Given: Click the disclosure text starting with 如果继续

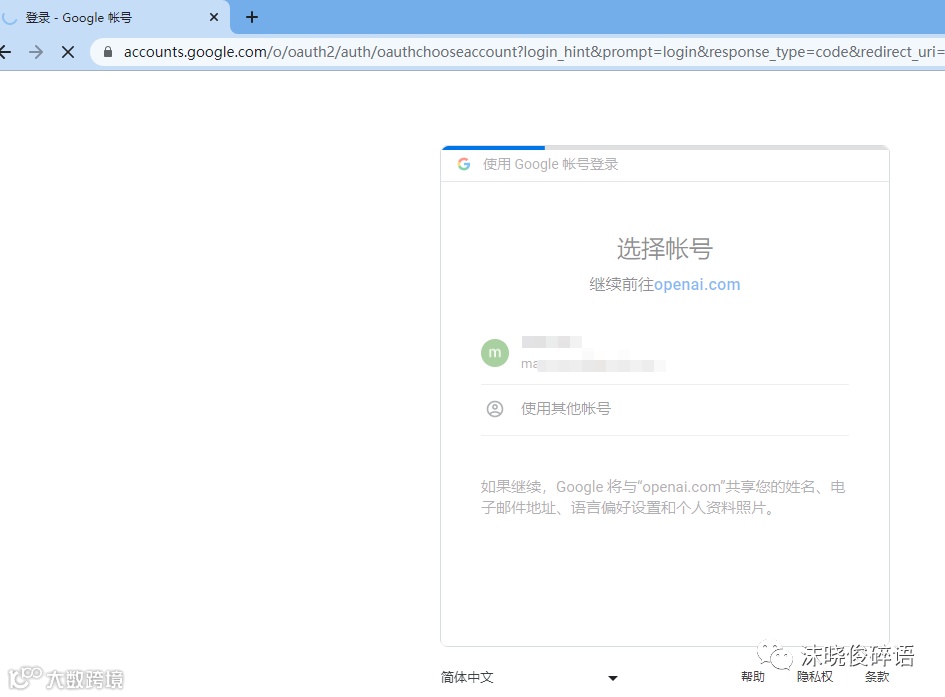Looking at the screenshot, I should tap(663, 497).
